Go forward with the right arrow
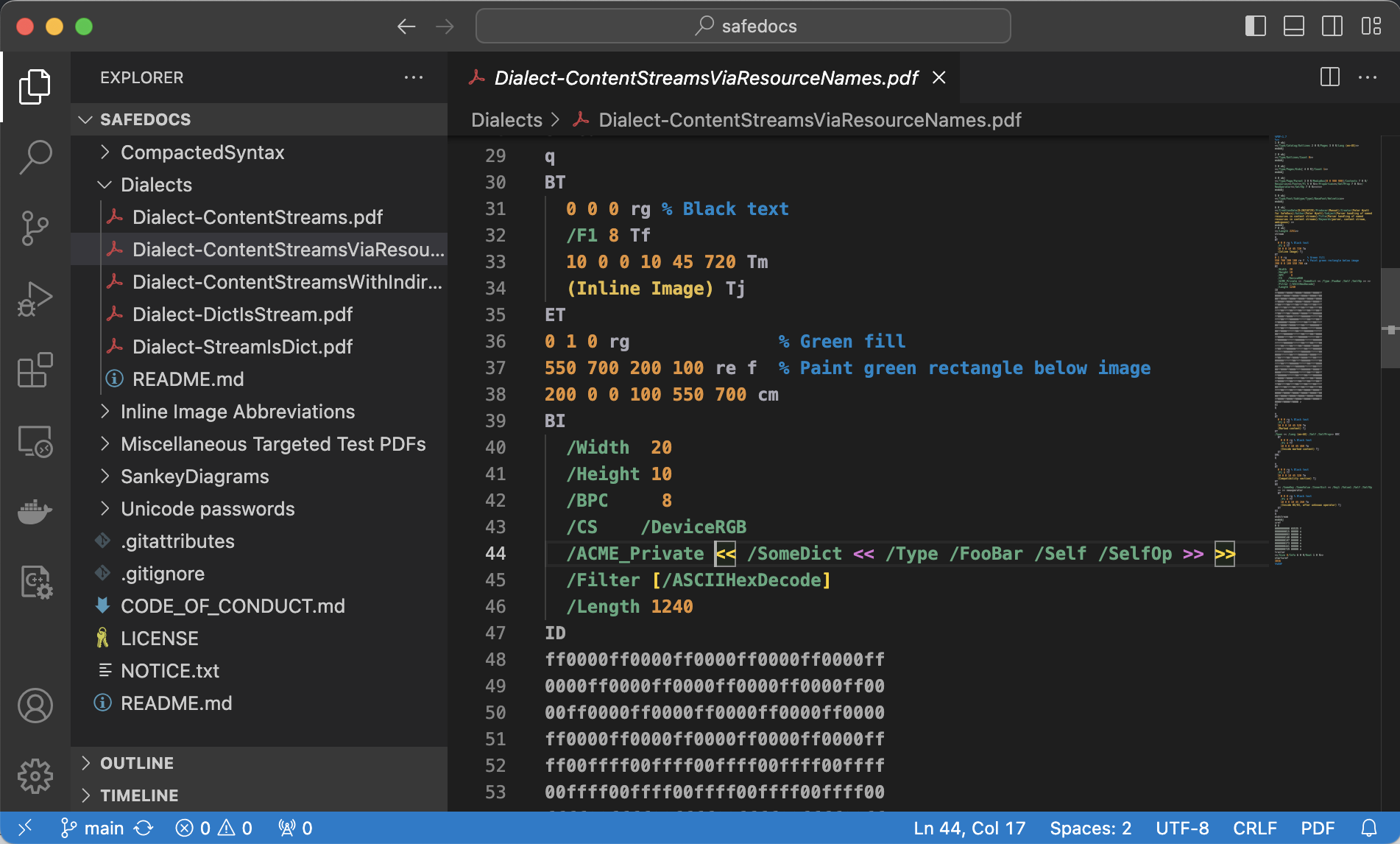Viewport: 1400px width, 844px height. pos(445,27)
